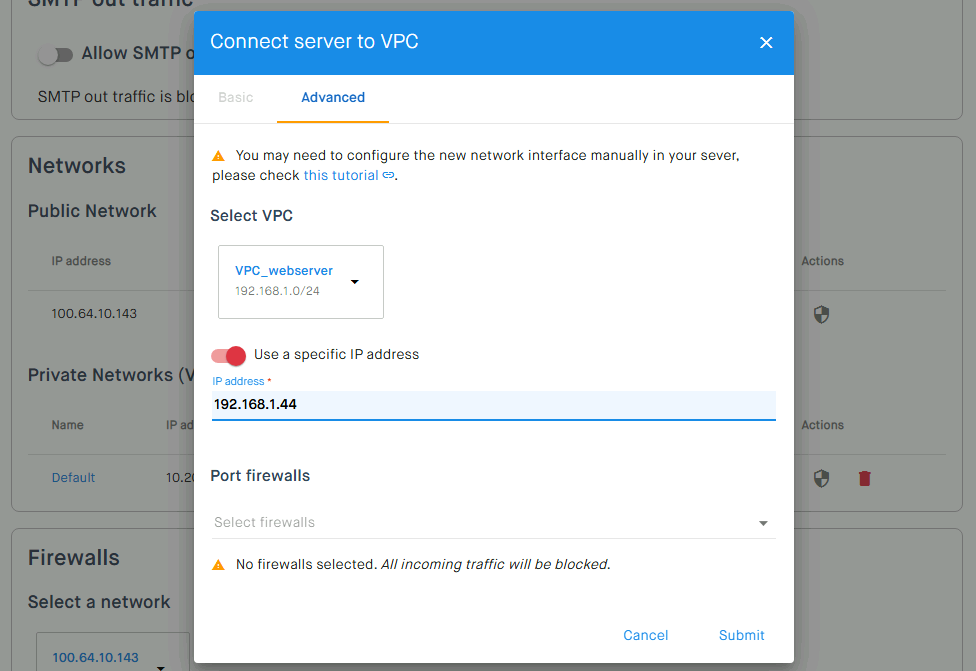Open the VPC_webserver selection dropdown

(x=301, y=282)
